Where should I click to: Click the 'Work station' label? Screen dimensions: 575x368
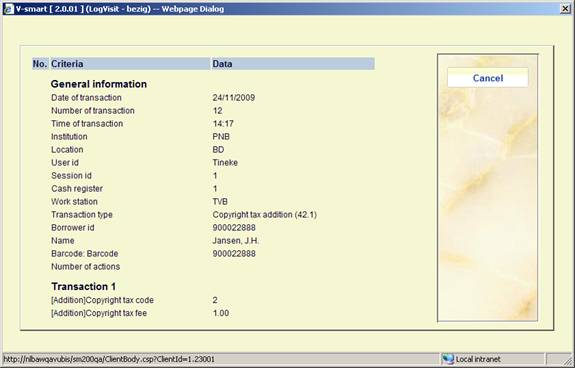[x=74, y=202]
